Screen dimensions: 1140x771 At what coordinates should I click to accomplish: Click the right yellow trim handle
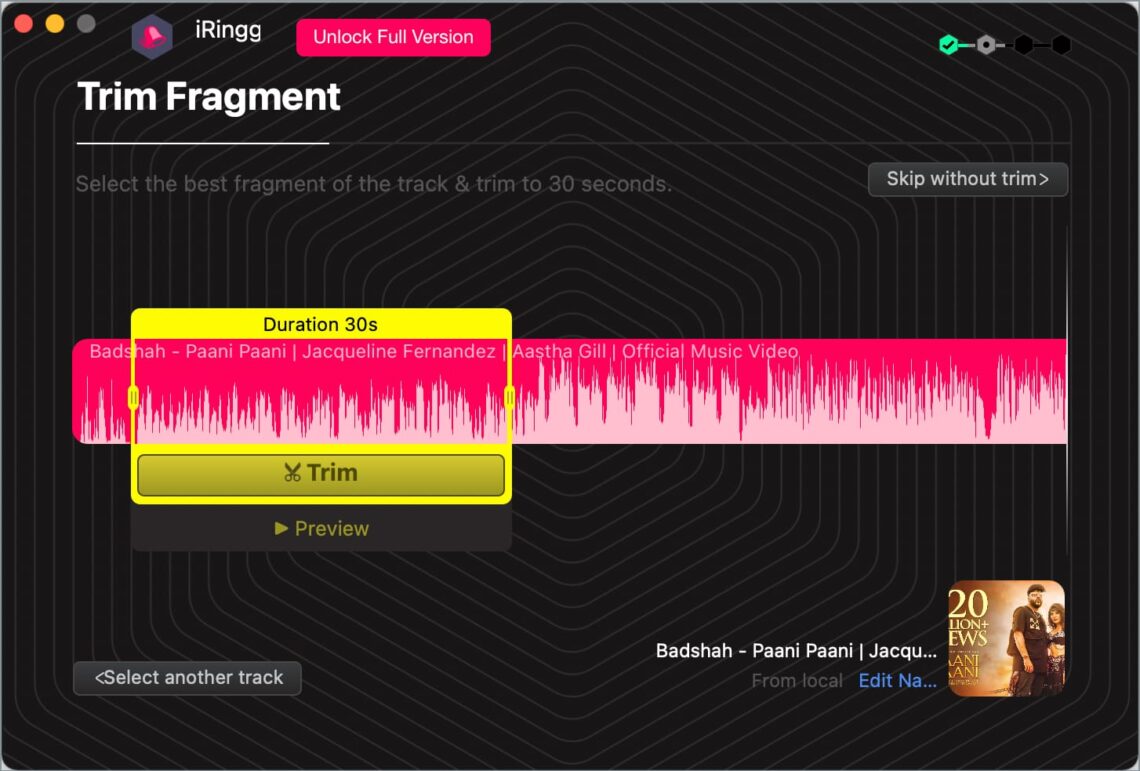click(509, 398)
